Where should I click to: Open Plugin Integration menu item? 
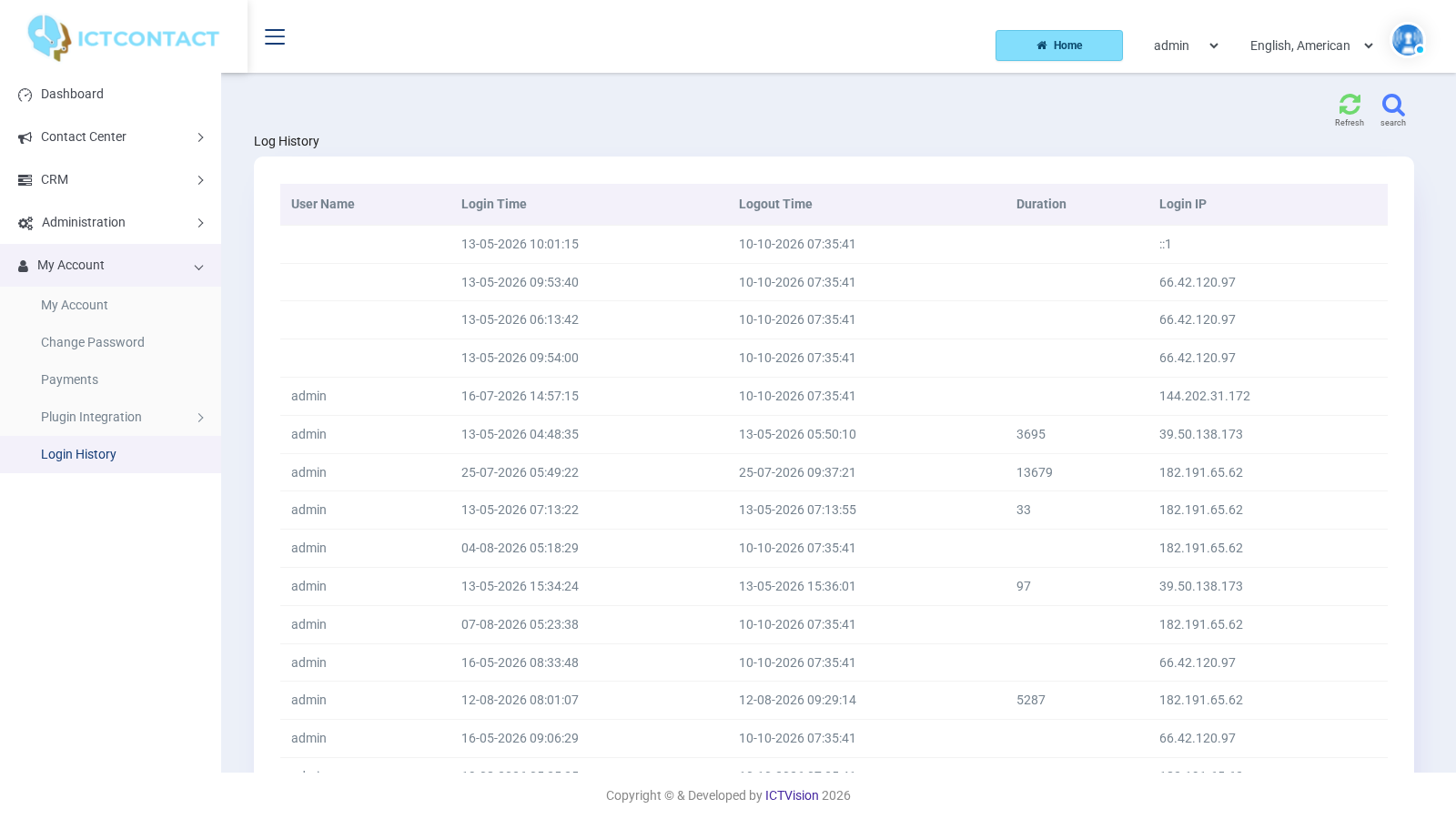pos(91,417)
